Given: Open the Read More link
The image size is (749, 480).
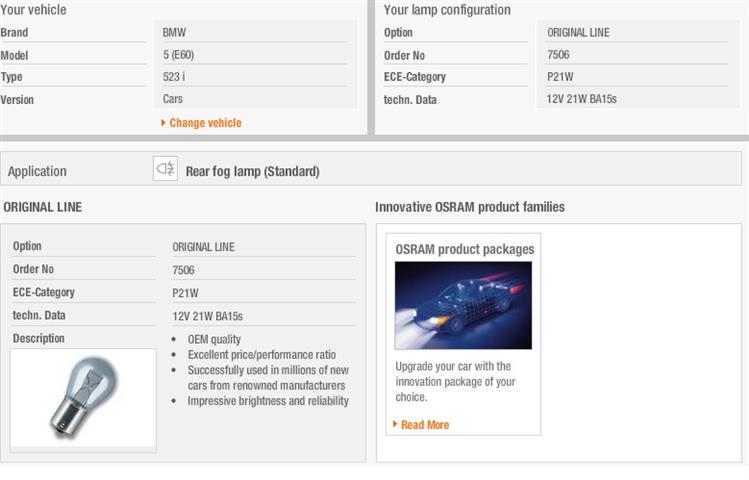Looking at the screenshot, I should pyautogui.click(x=425, y=425).
